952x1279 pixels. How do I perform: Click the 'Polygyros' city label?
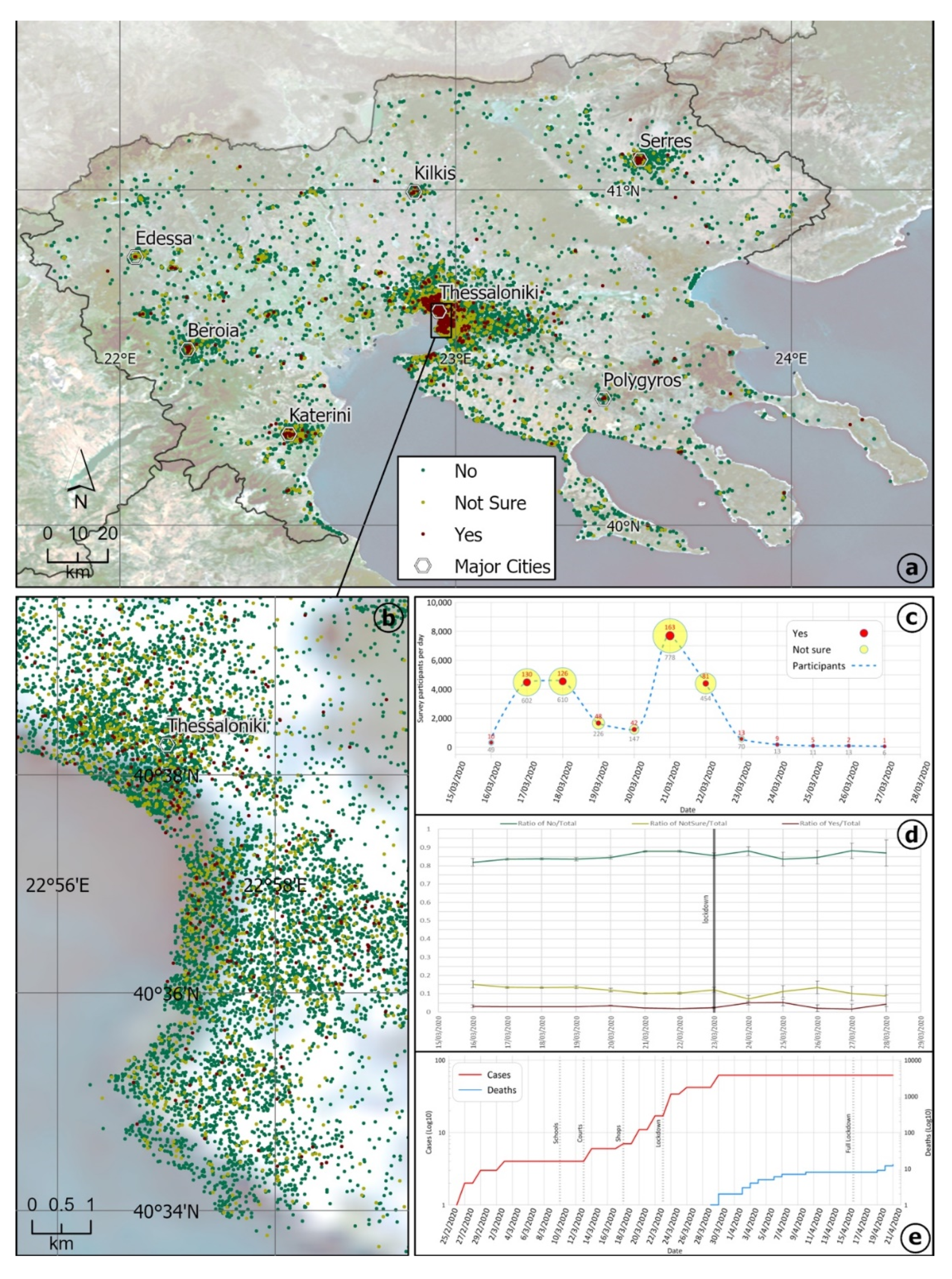(643, 380)
